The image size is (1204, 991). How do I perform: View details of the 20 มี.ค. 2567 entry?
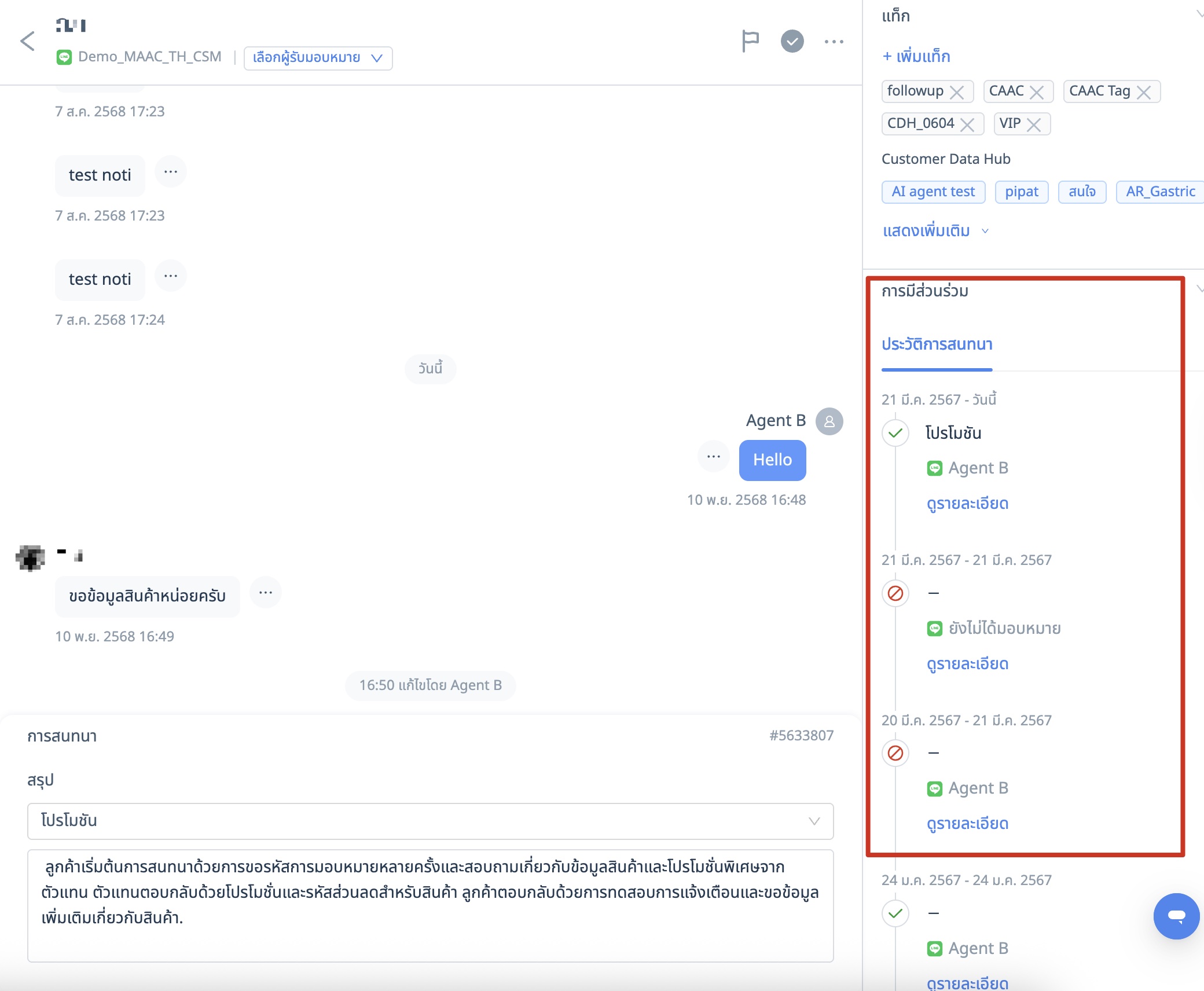click(x=967, y=824)
